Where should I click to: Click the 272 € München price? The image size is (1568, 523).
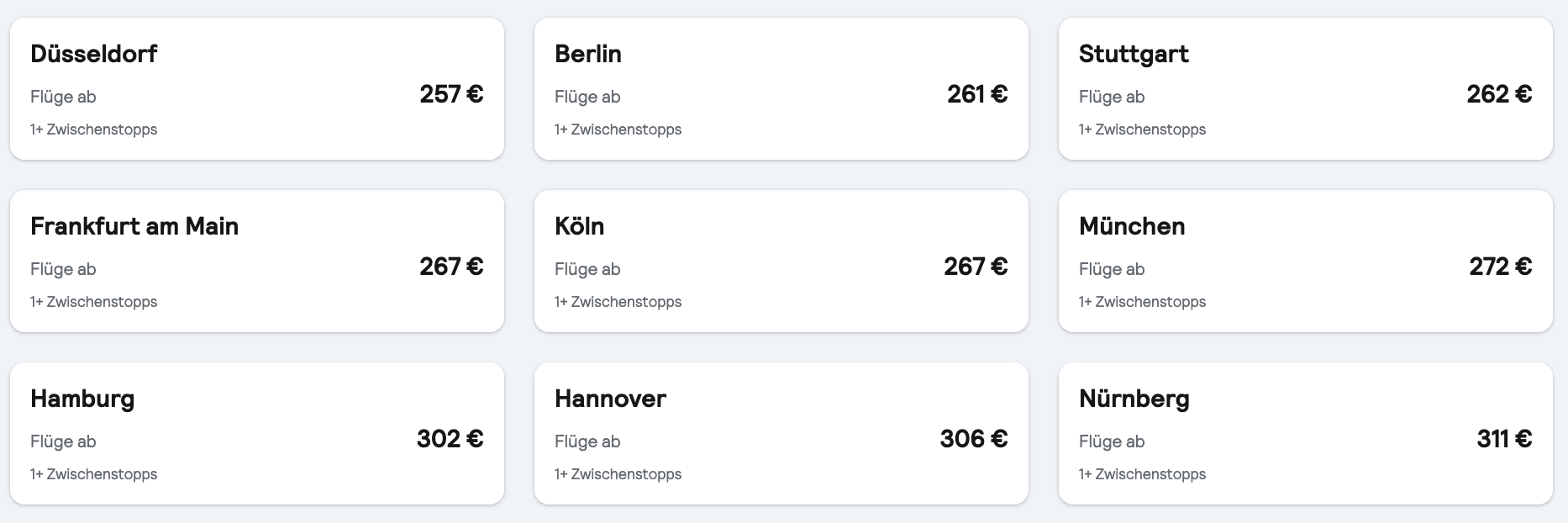1501,267
